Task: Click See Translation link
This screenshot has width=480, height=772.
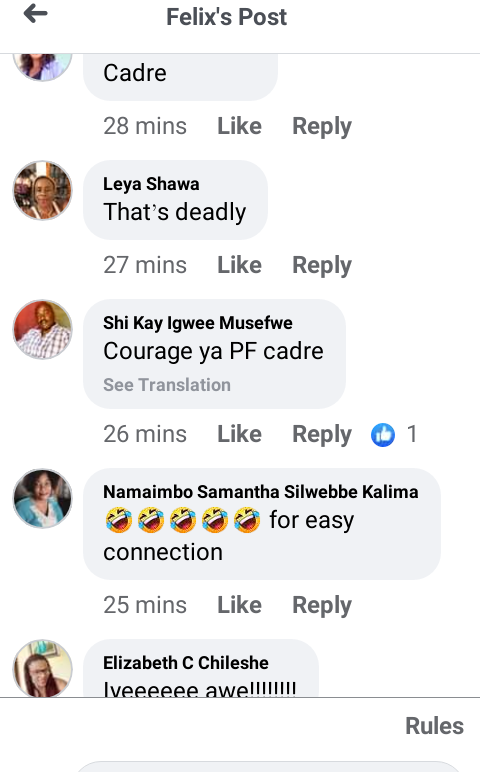Action: point(167,385)
